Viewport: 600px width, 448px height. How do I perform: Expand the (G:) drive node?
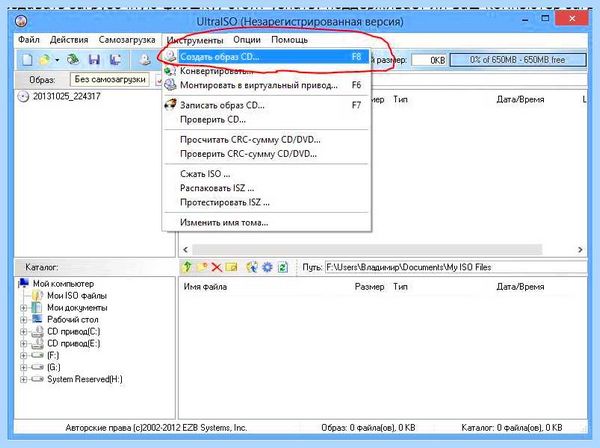(x=23, y=368)
